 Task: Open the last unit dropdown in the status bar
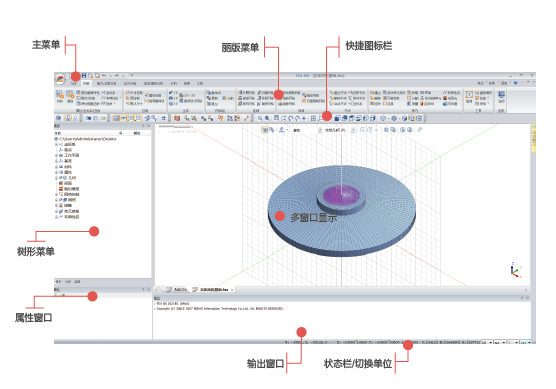coord(526,343)
